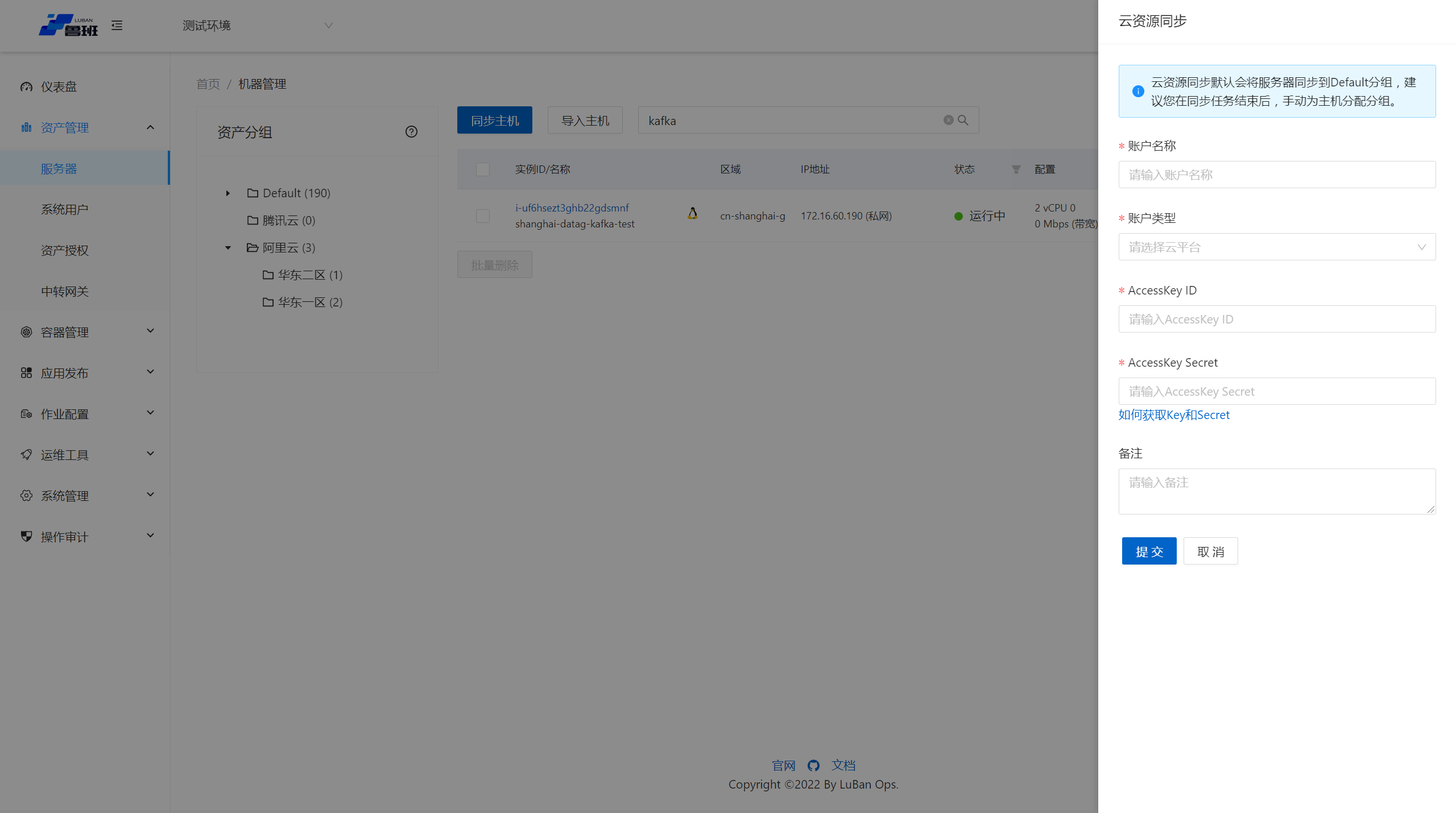Viewport: 1456px width, 813px height.
Task: Open the 操作审计 menu
Action: 85,537
